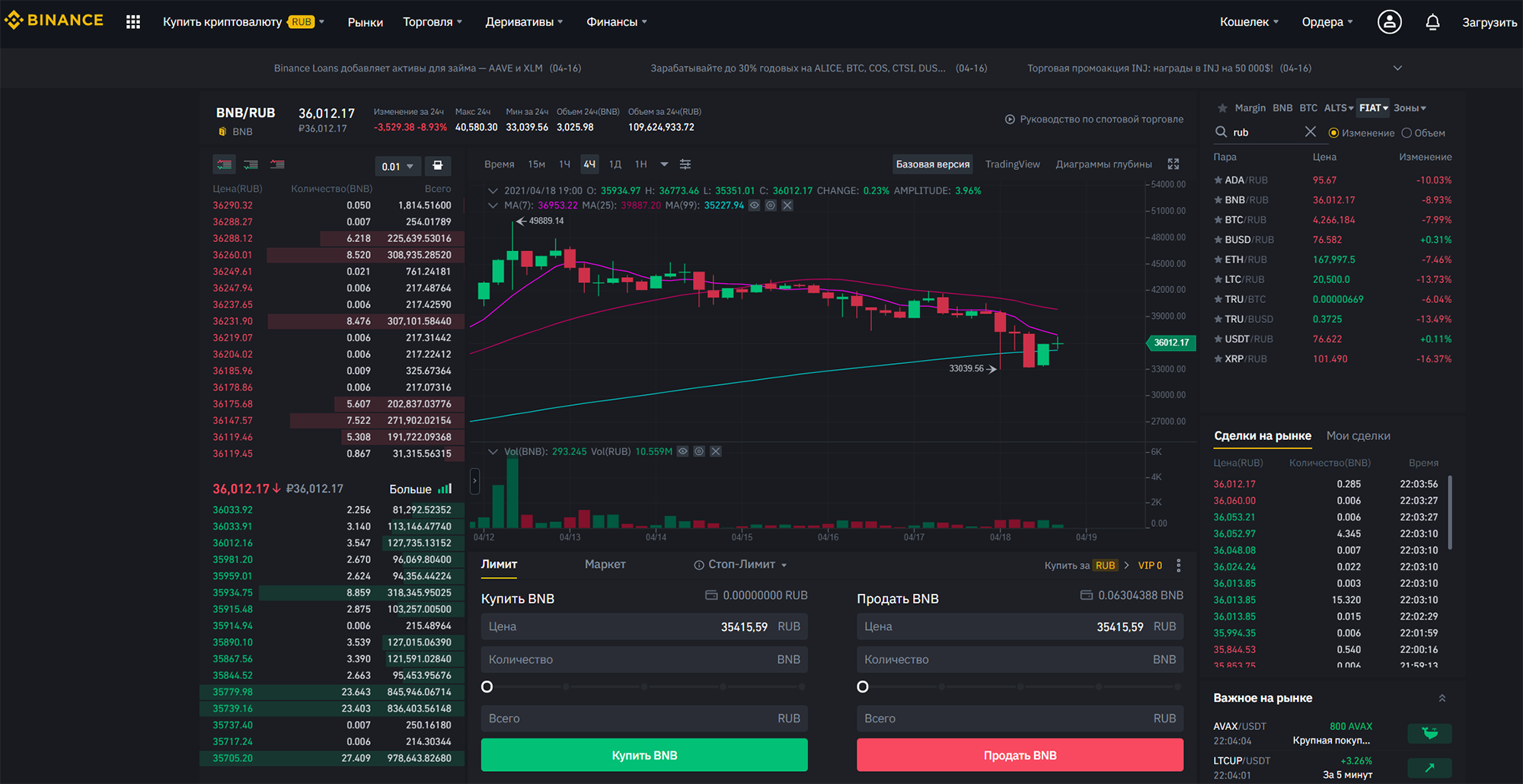The width and height of the screenshot is (1523, 784).
Task: Show both bids and asks in order book
Action: tap(224, 164)
